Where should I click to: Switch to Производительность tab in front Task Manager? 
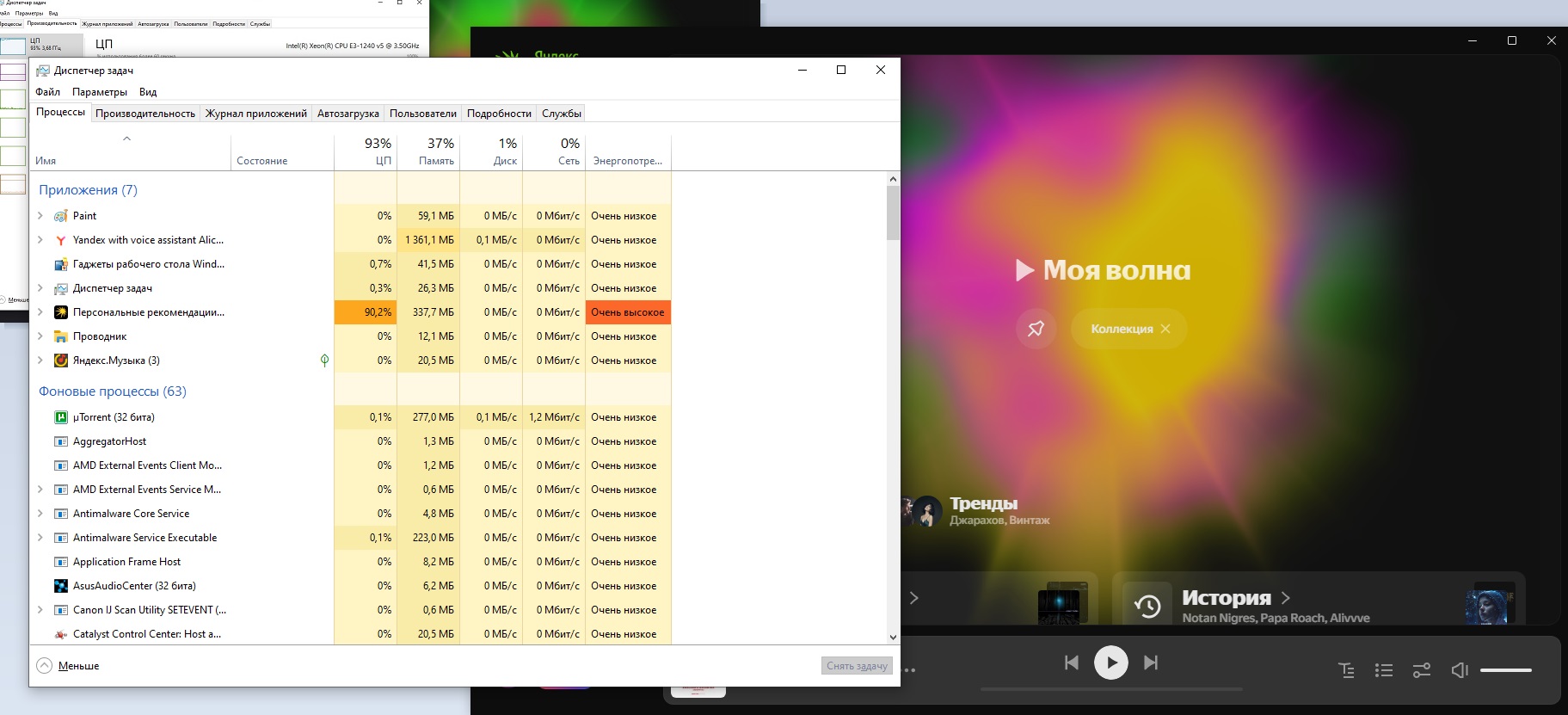click(x=145, y=114)
